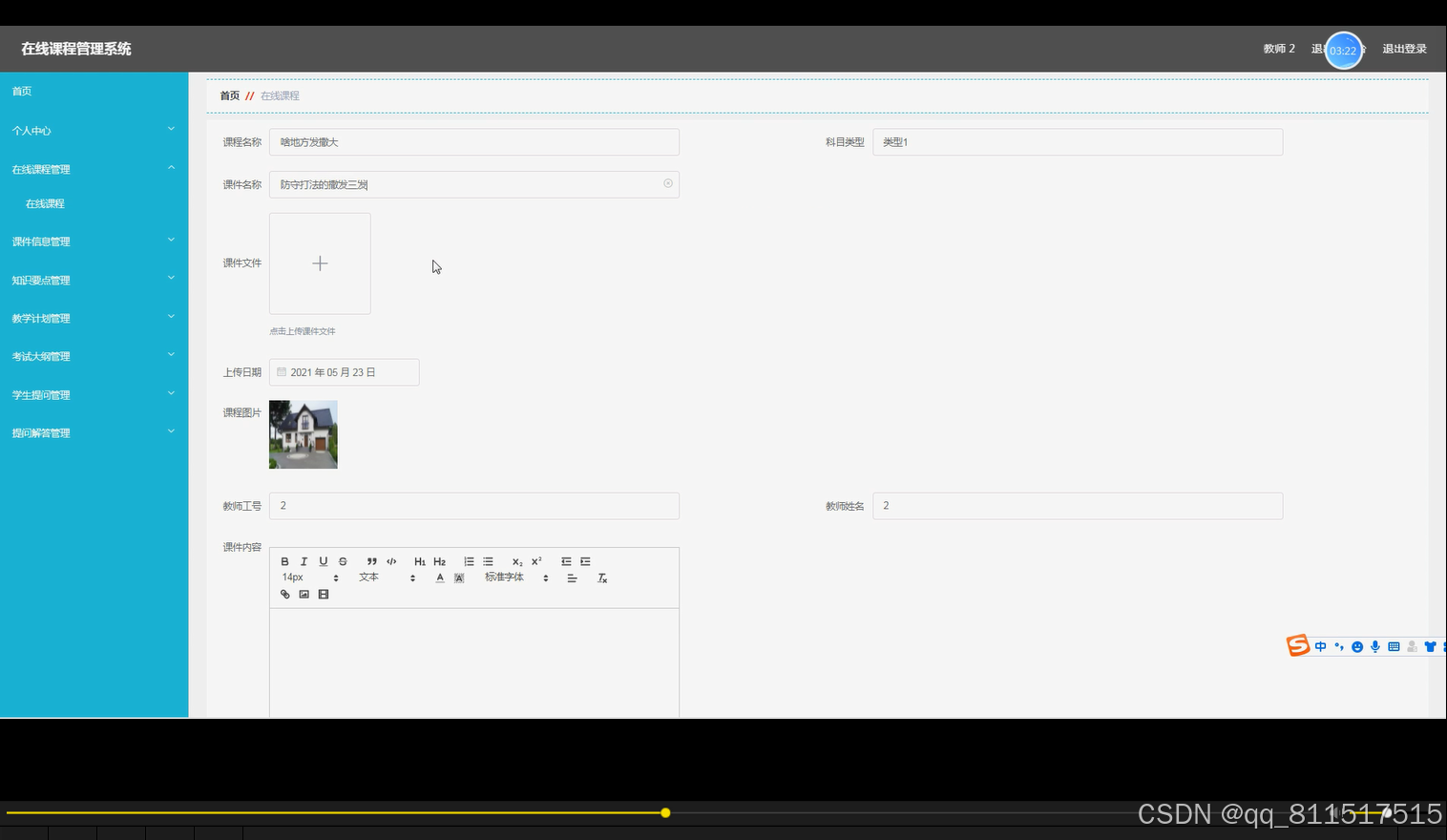Viewport: 1447px width, 840px height.
Task: Decrease indent in the editor
Action: pos(566,561)
